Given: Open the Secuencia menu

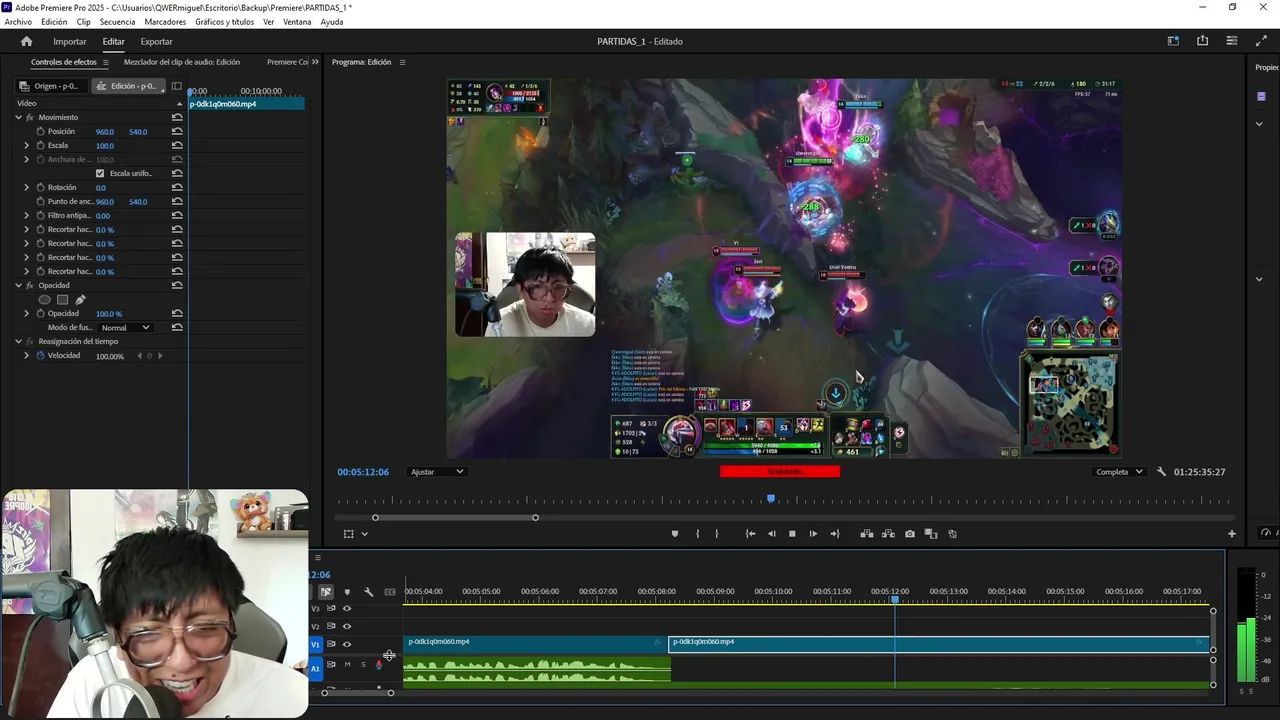Looking at the screenshot, I should [x=117, y=22].
